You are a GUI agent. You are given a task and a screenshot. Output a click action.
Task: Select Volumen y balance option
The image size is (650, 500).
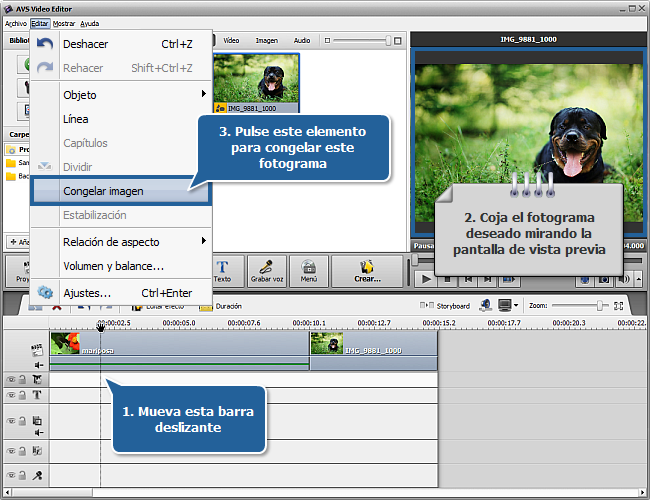tap(113, 266)
